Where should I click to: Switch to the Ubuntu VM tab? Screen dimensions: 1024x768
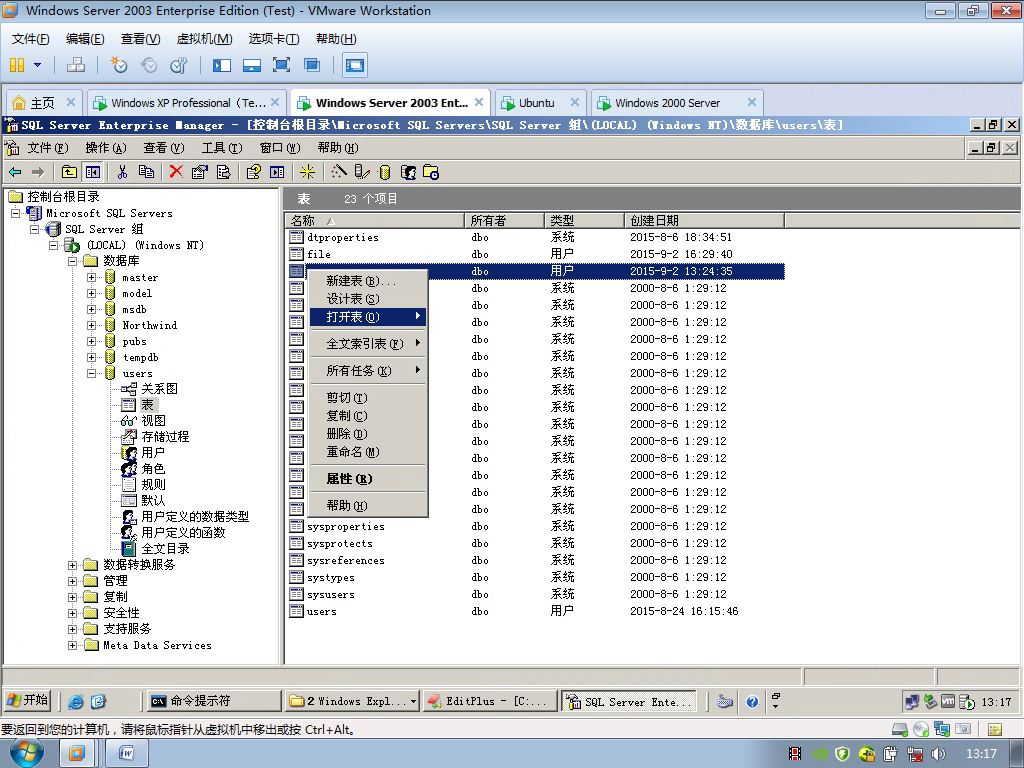coord(540,103)
